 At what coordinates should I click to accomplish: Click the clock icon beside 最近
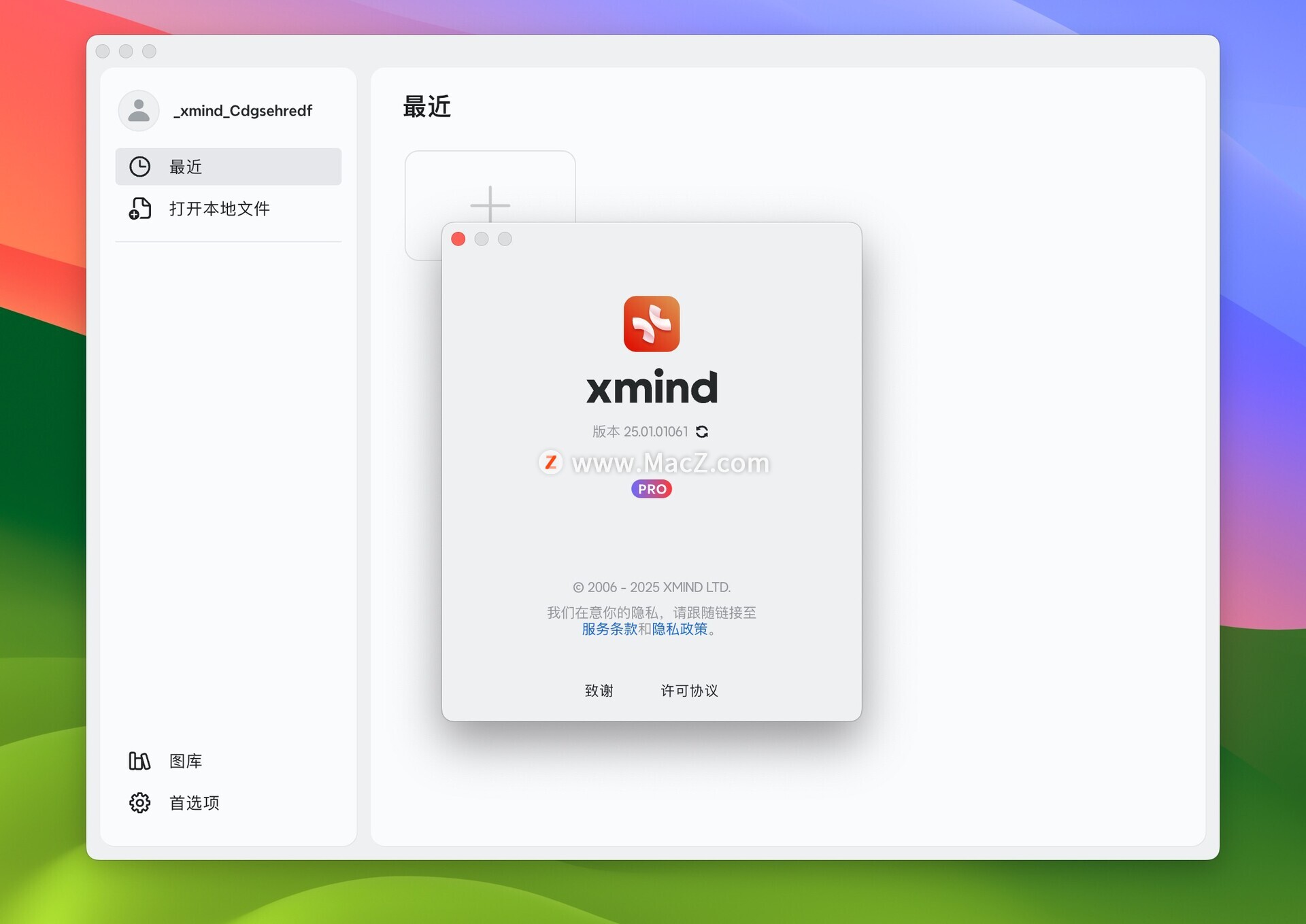coord(140,167)
